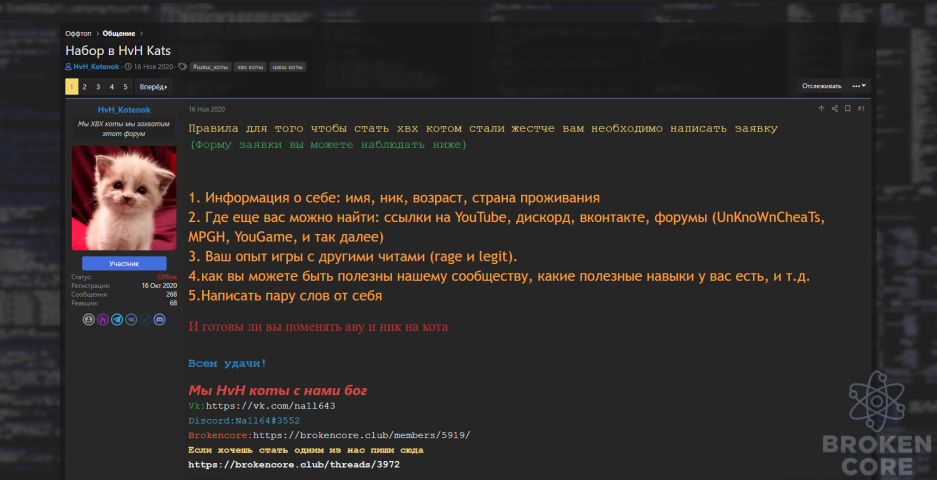Bookmark post #1 with the bookmark icon
Image resolution: width=937 pixels, height=480 pixels.
[847, 109]
